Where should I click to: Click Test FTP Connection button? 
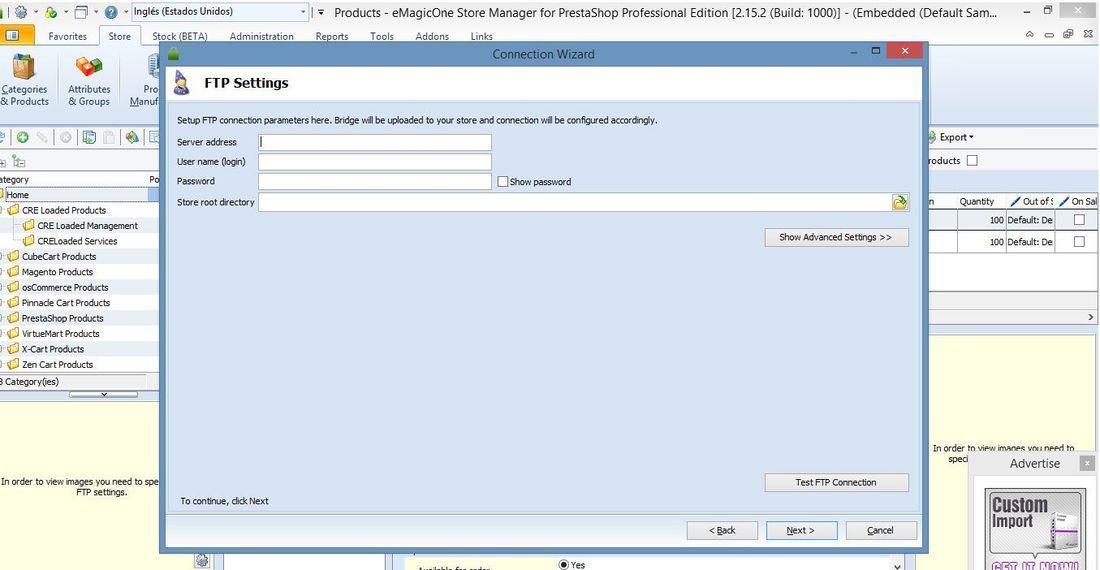tap(836, 482)
